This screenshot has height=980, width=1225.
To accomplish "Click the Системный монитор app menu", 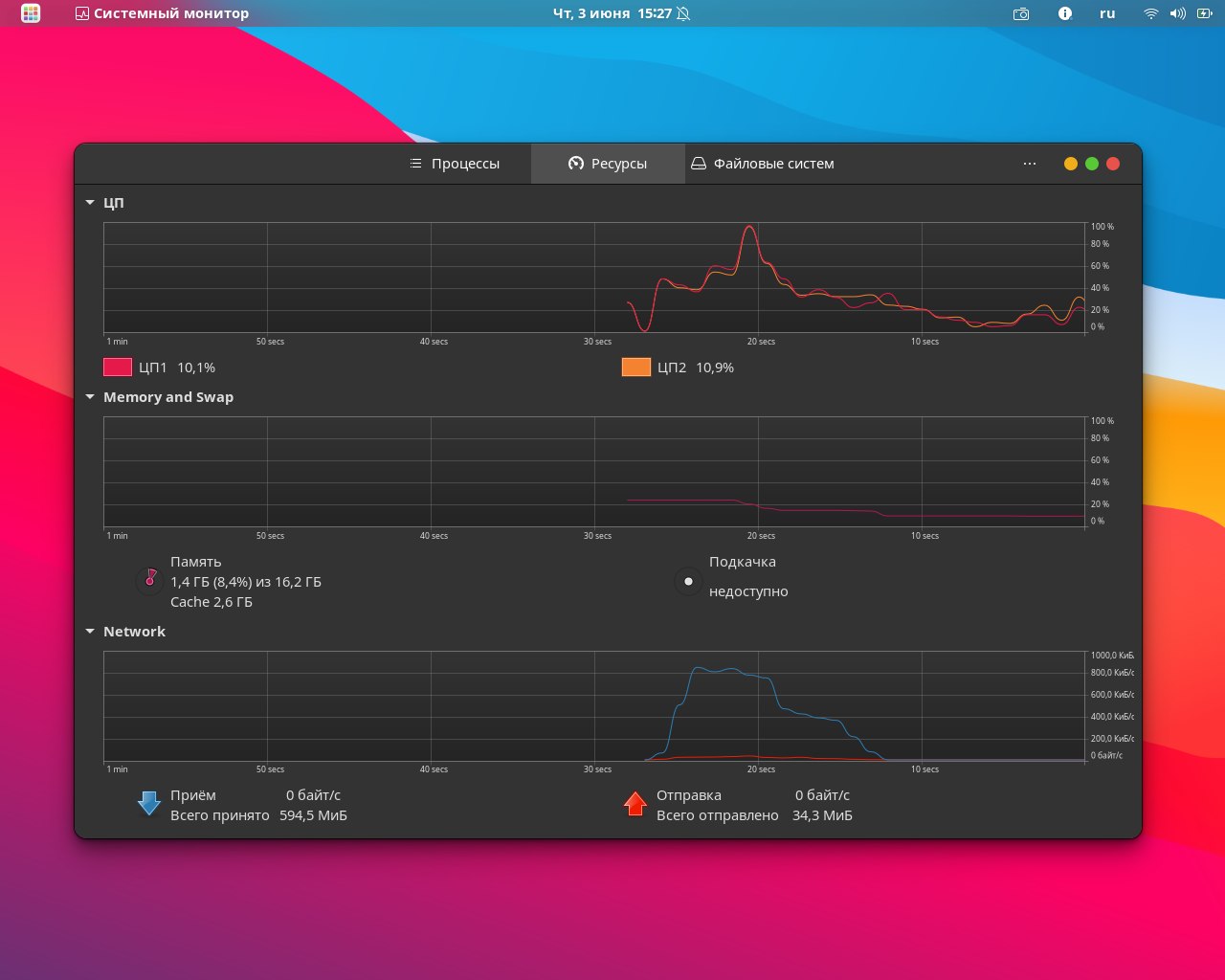I will 162,13.
